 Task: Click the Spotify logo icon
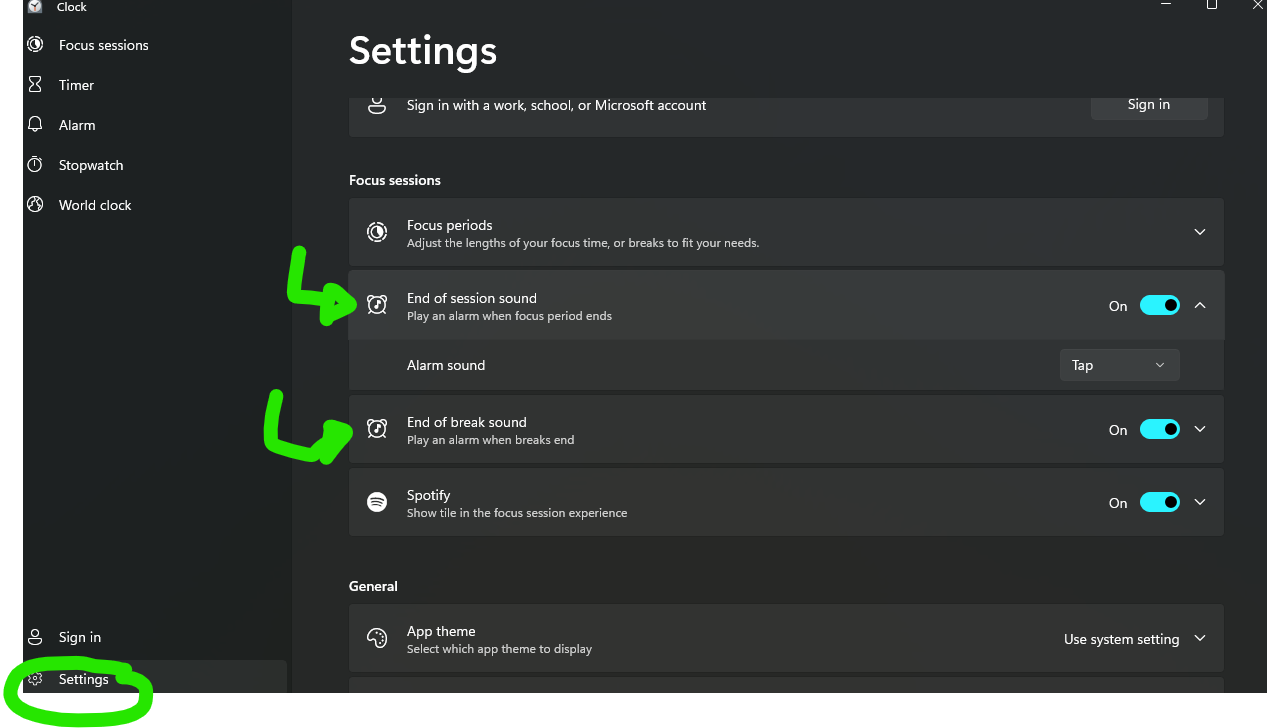click(x=377, y=502)
